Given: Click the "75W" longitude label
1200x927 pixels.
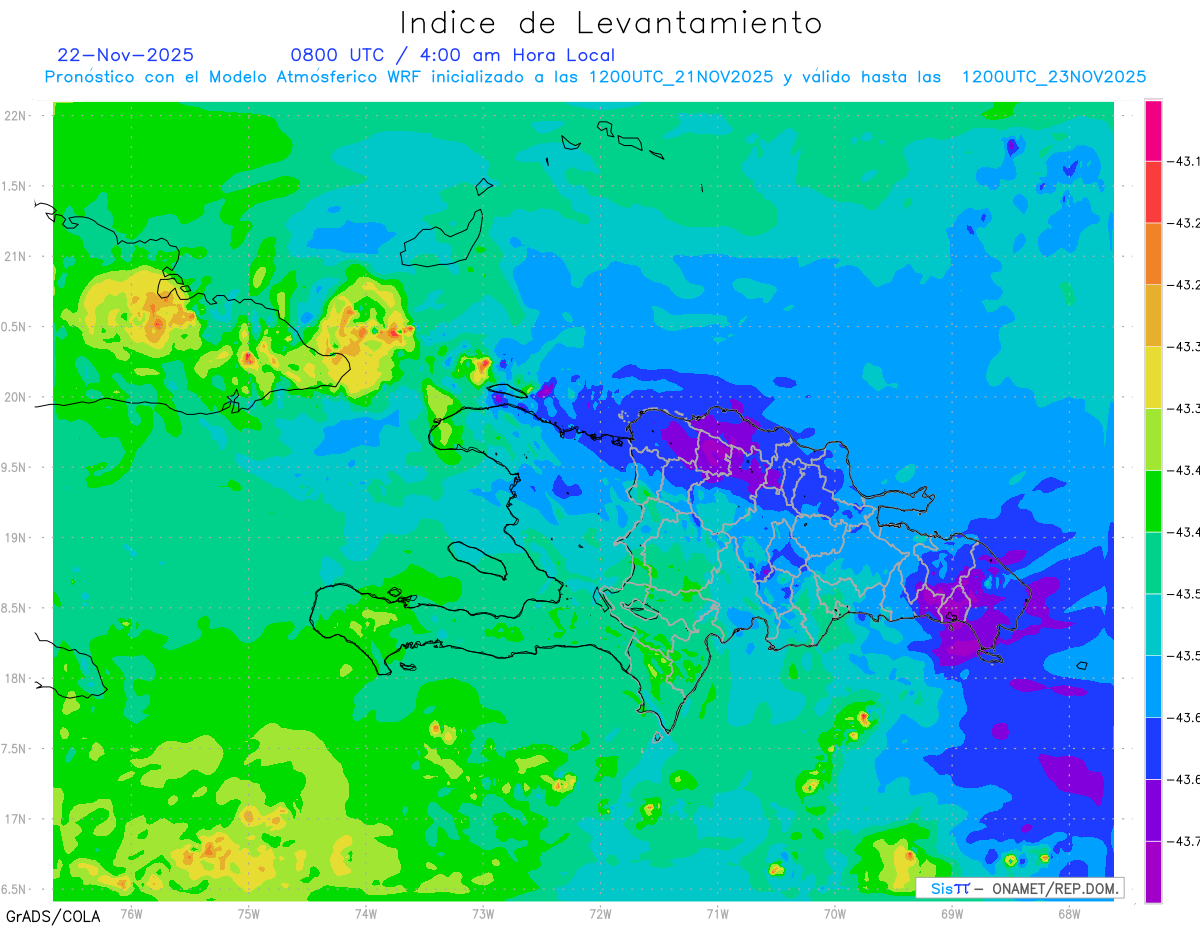Looking at the screenshot, I should [x=248, y=913].
